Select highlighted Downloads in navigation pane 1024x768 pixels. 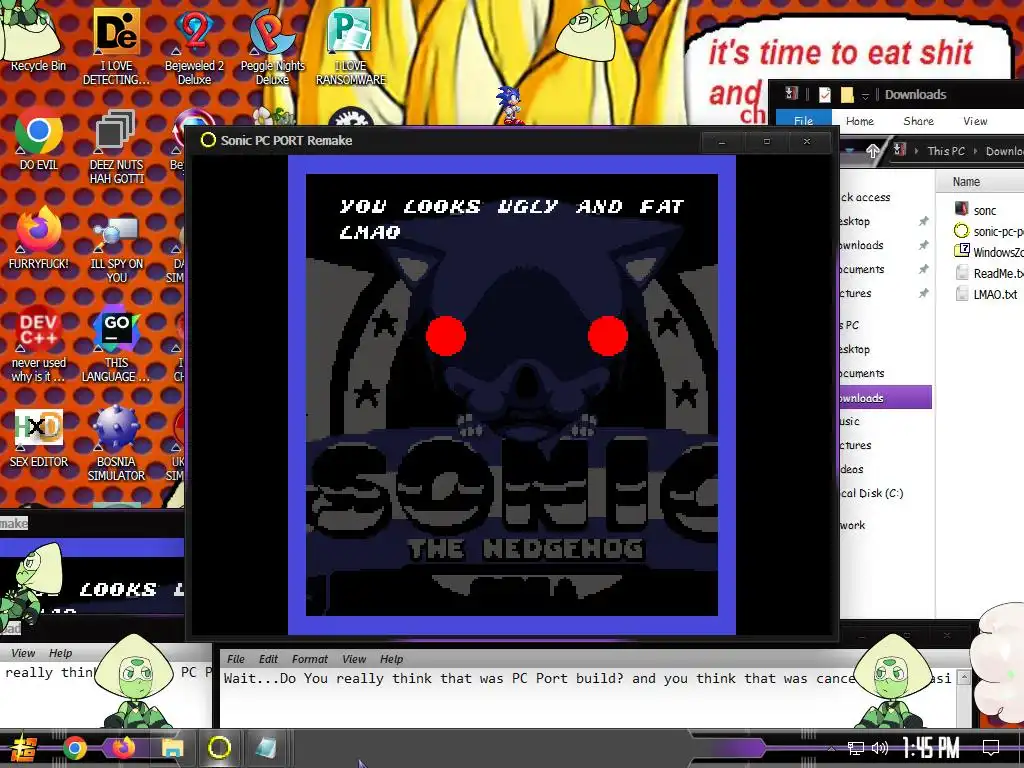(886, 398)
